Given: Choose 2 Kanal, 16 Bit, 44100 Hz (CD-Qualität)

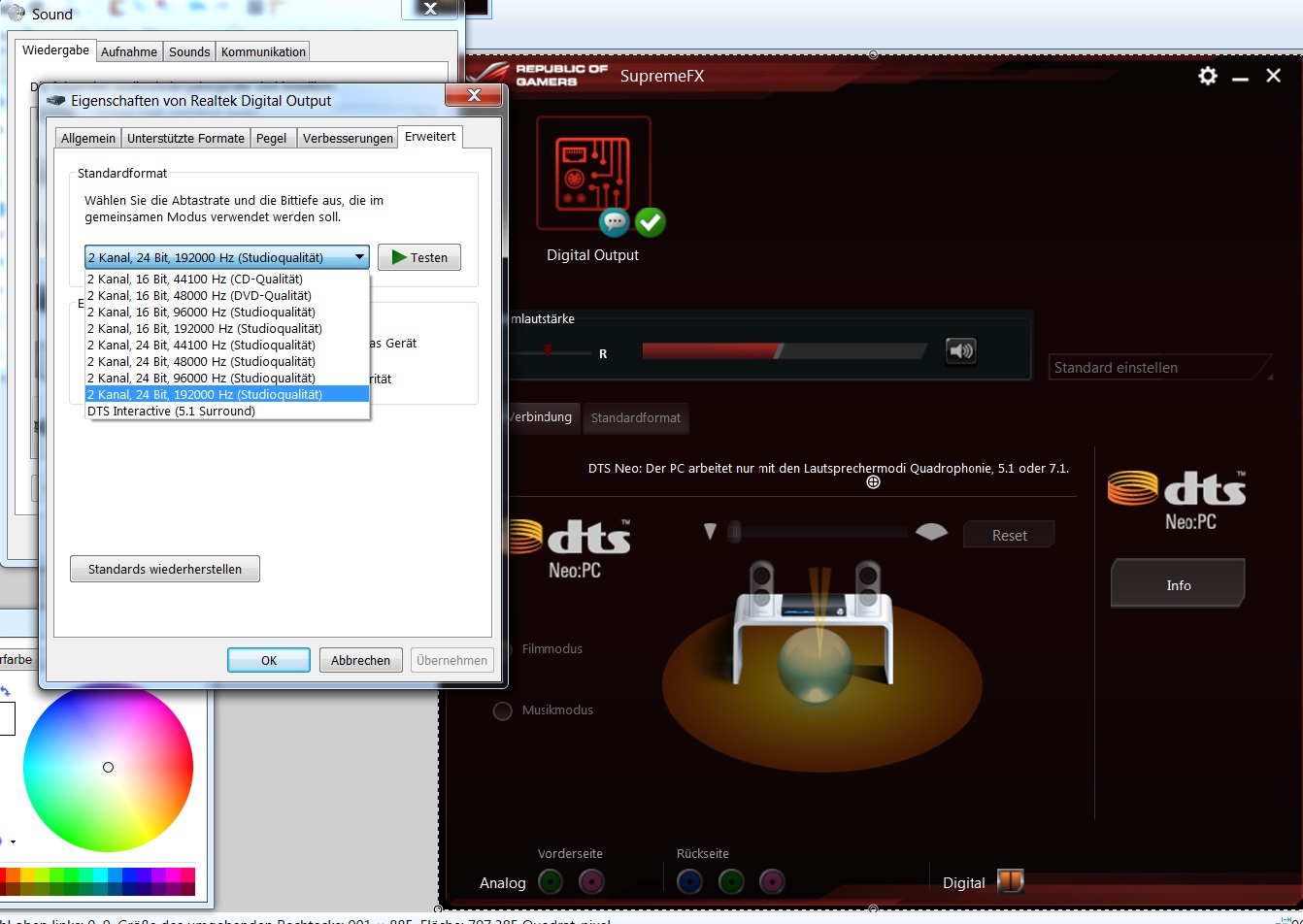Looking at the screenshot, I should coord(227,279).
